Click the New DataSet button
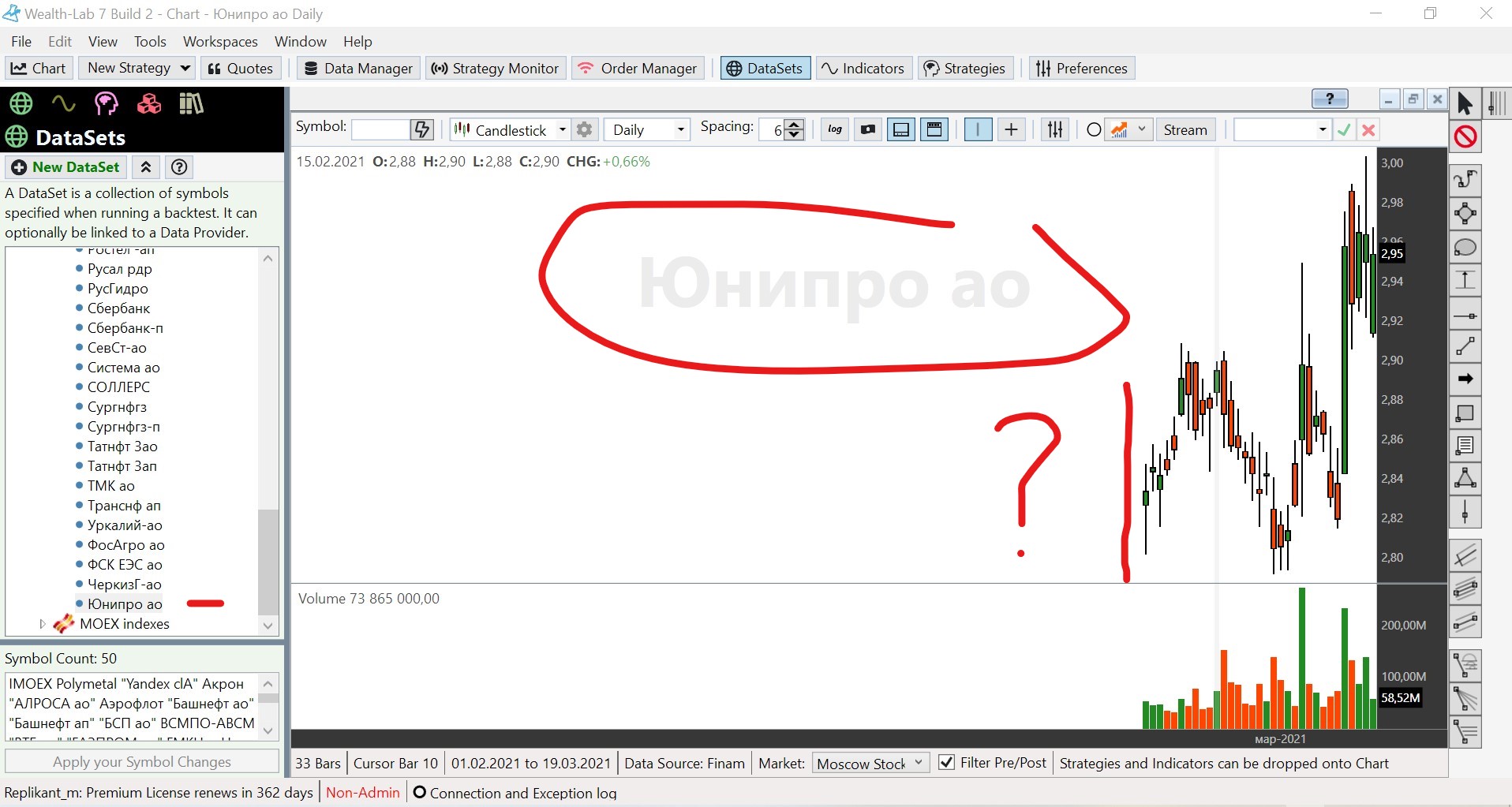 [x=65, y=167]
